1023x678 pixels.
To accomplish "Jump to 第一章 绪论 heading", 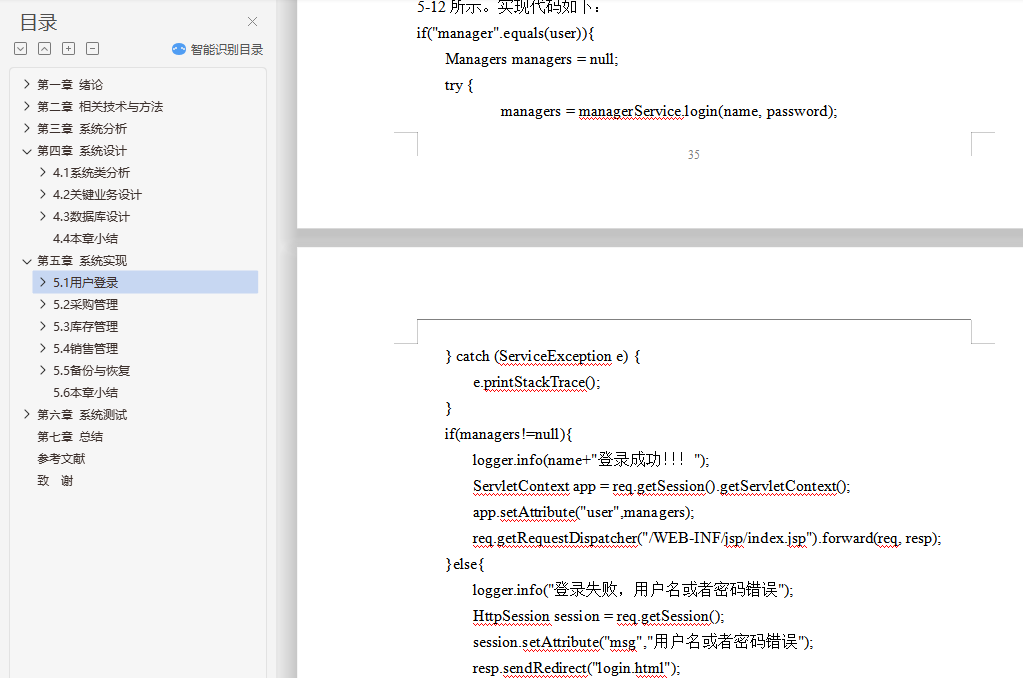I will pyautogui.click(x=70, y=85).
